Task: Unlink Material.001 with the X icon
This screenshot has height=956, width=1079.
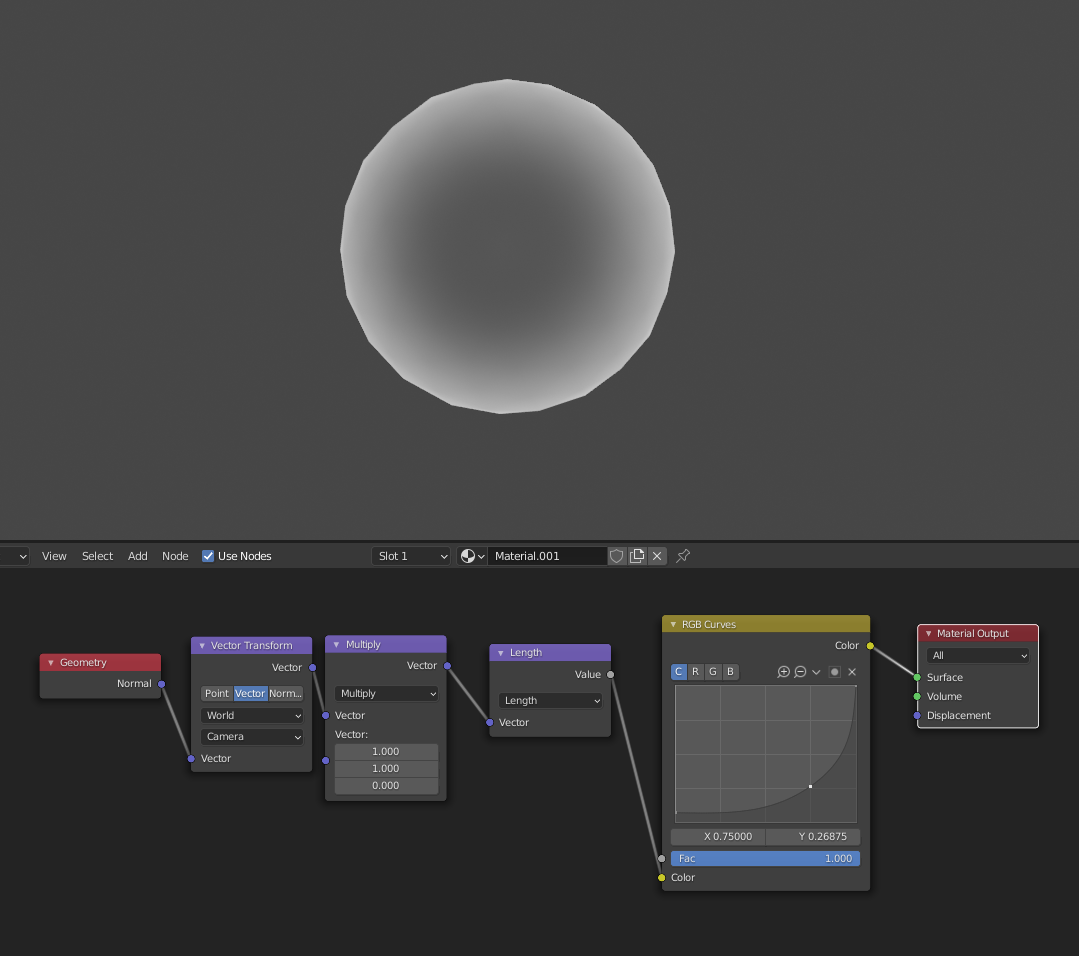Action: (x=657, y=556)
